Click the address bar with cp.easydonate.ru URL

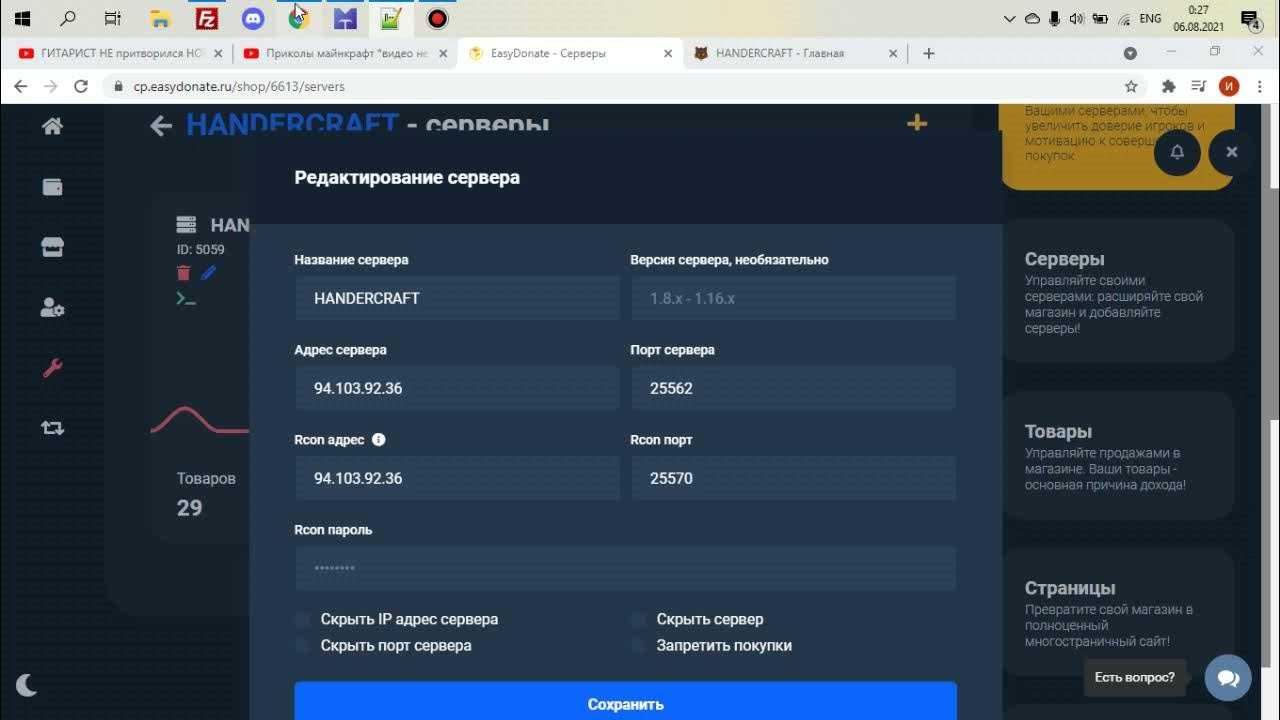point(610,87)
